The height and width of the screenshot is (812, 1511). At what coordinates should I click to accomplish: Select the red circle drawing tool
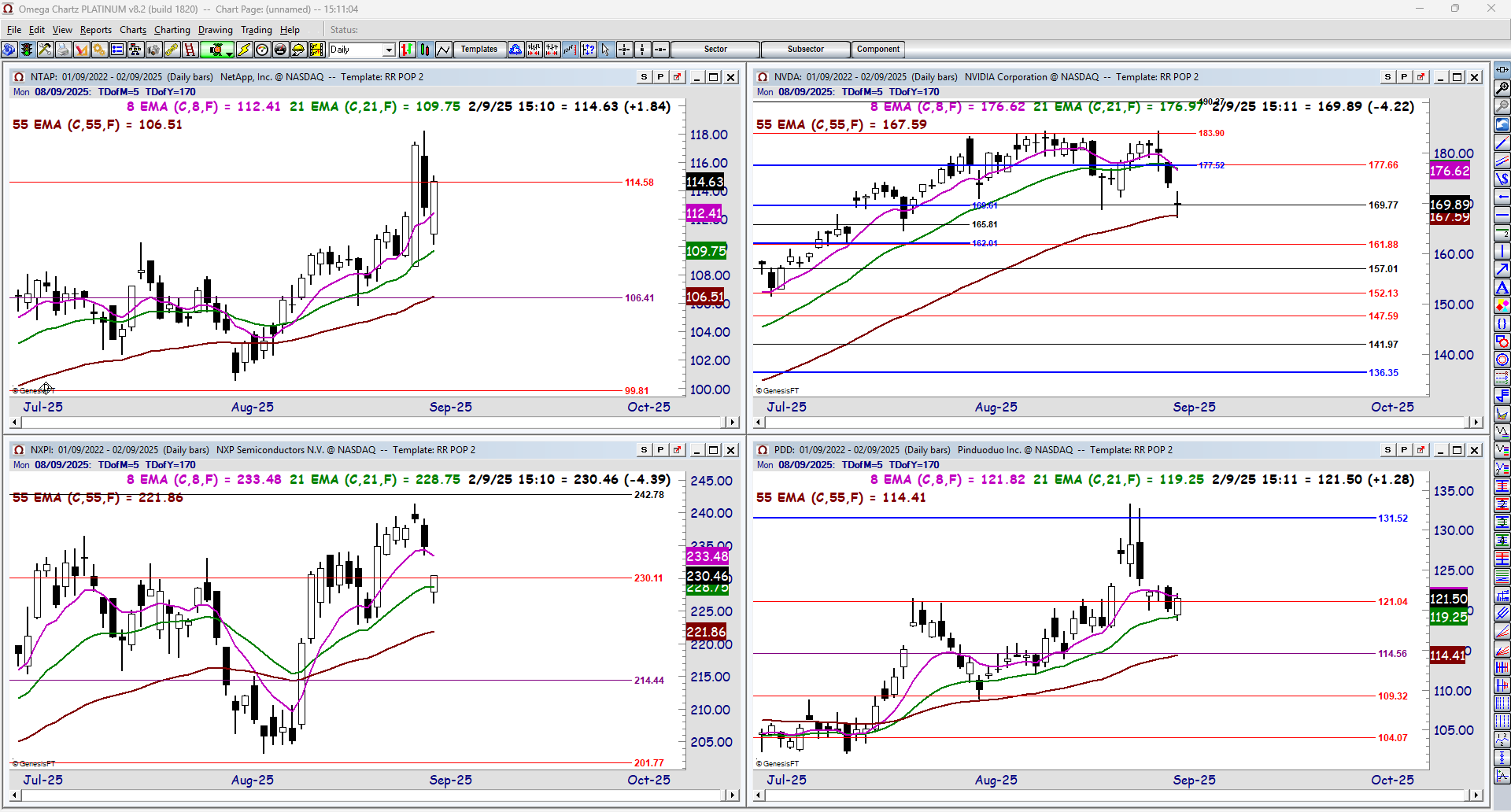coord(1502,360)
